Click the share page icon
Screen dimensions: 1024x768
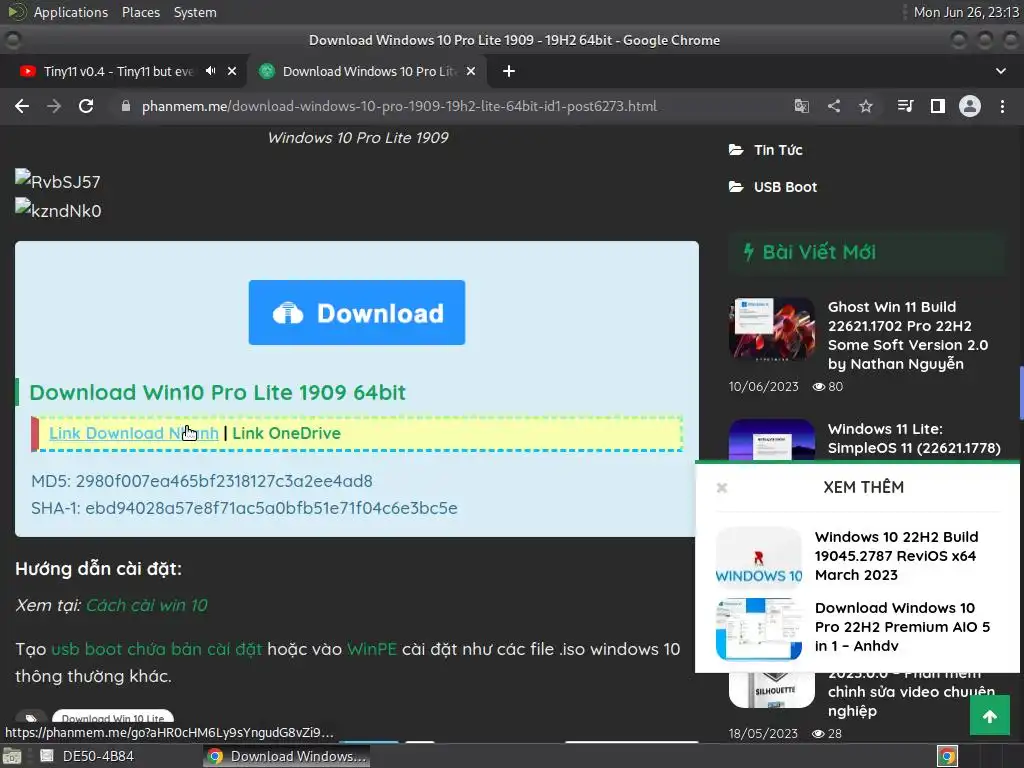pos(834,106)
